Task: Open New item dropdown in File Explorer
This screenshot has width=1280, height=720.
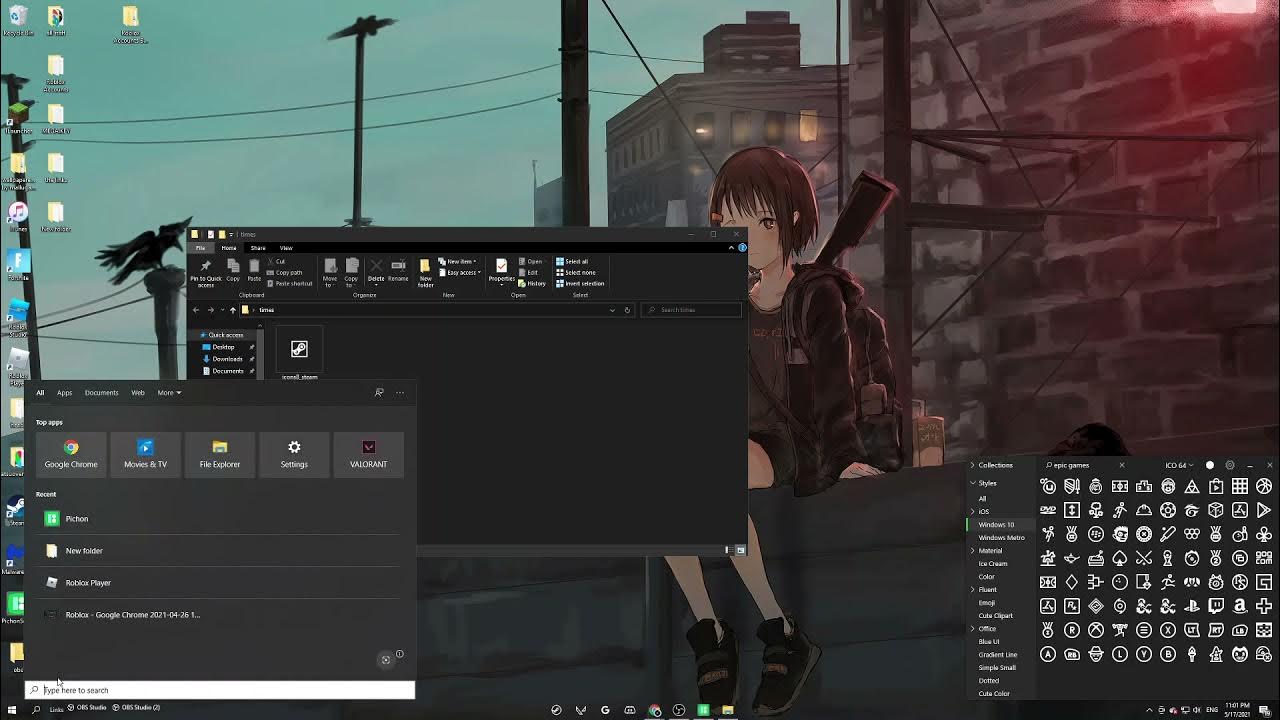Action: tap(460, 261)
